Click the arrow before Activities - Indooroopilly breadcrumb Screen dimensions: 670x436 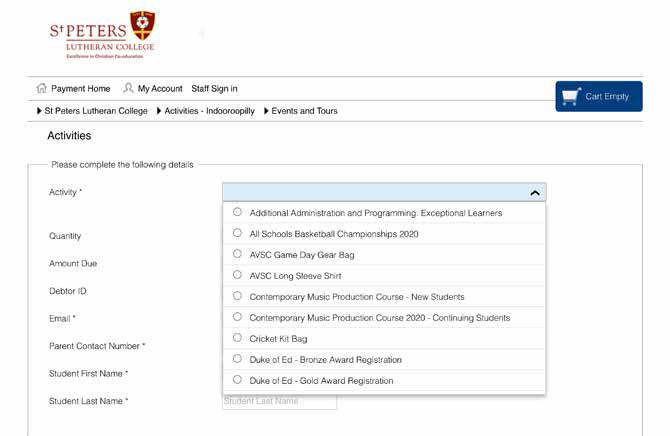(159, 111)
